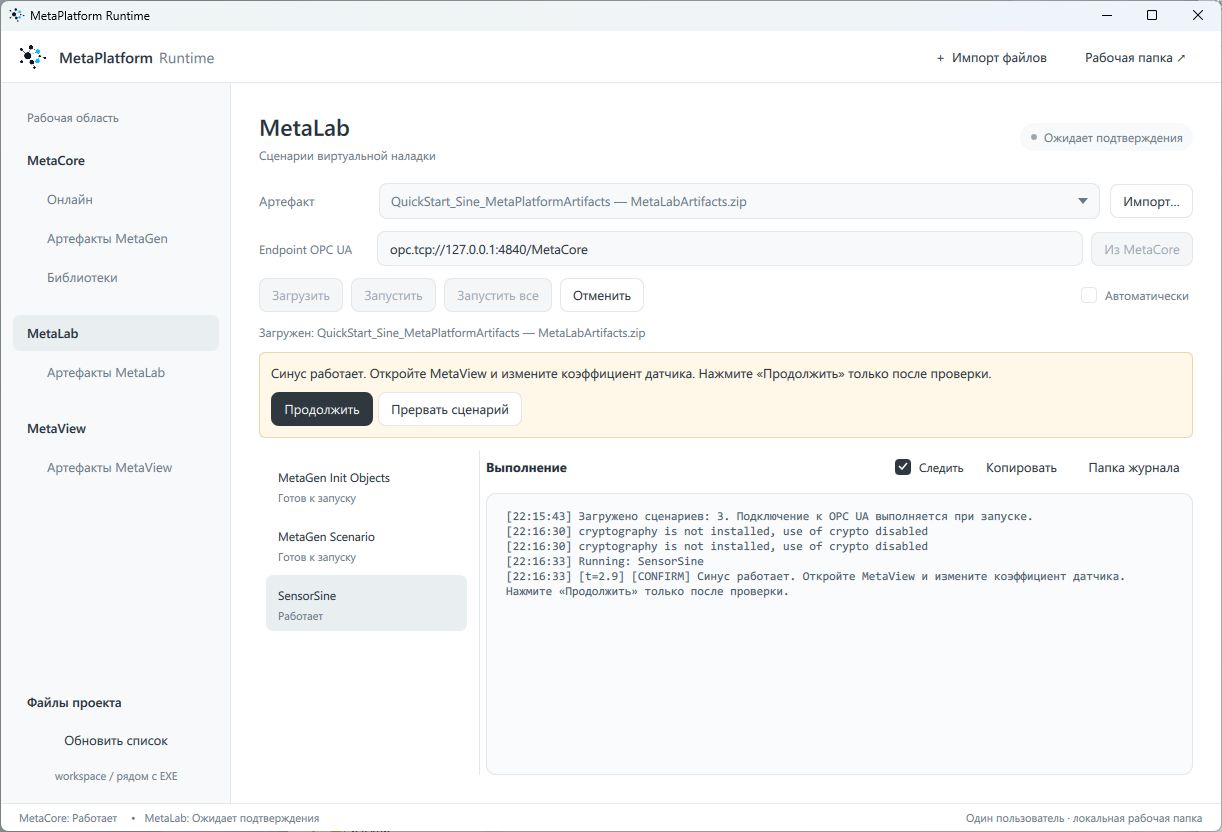Open Артефакты MetaView in sidebar
The width and height of the screenshot is (1222, 832).
[110, 468]
